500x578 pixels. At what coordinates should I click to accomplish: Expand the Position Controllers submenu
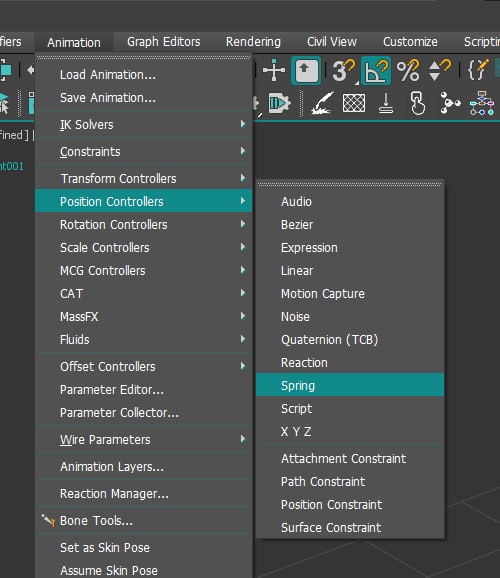(x=144, y=201)
